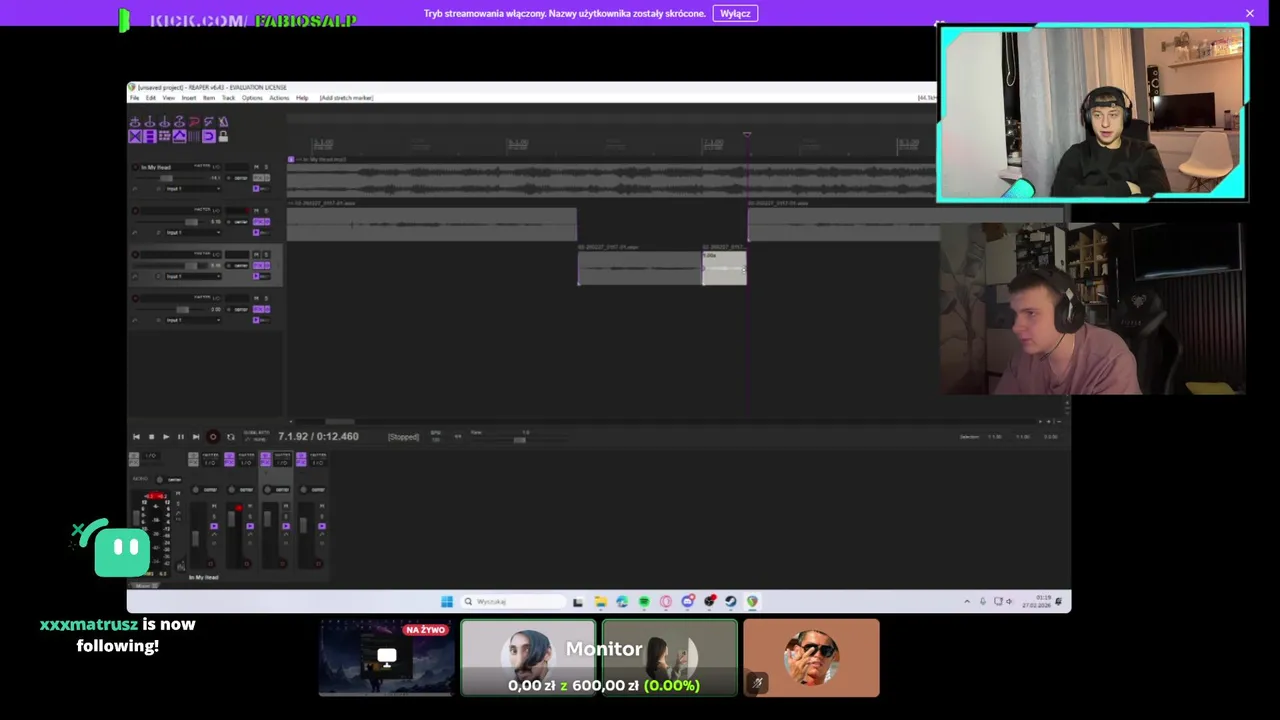
Task: Mute the second track
Action: coord(256,211)
